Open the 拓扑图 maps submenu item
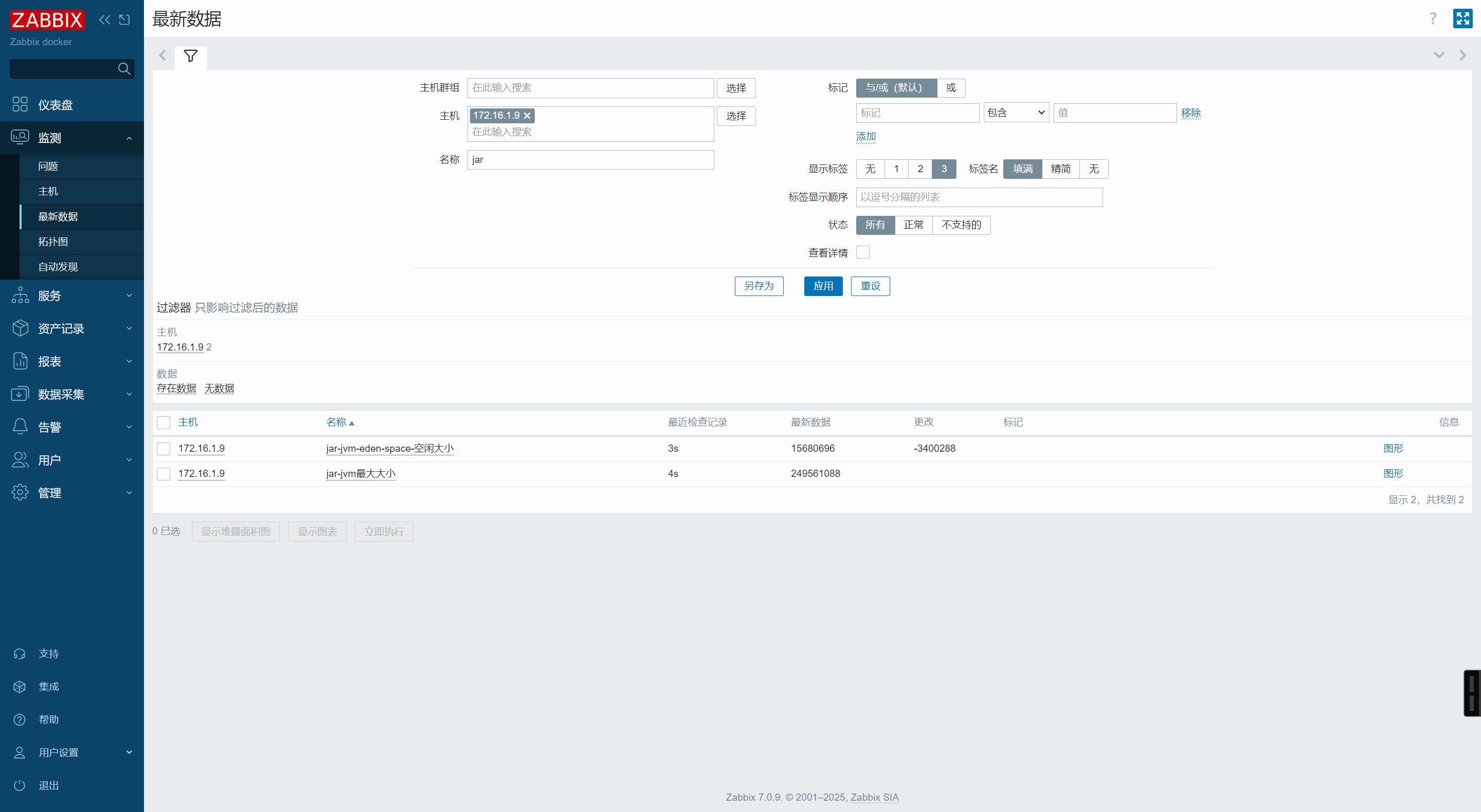This screenshot has width=1481, height=812. [x=82, y=242]
